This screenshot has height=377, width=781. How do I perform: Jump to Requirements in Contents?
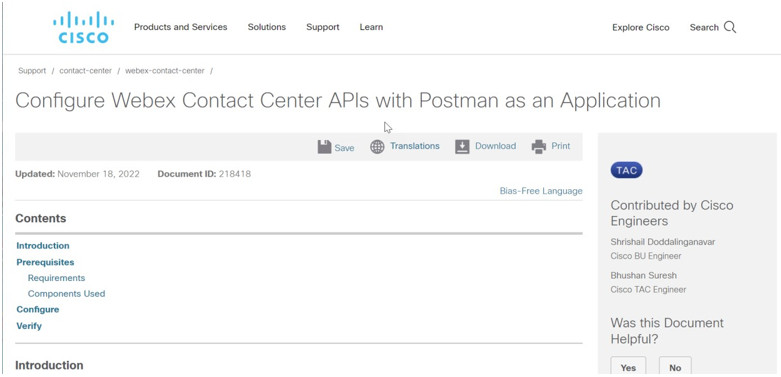(56, 278)
